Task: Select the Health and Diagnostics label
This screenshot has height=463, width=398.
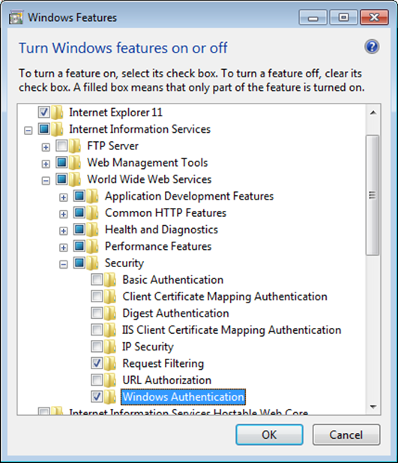Action: tap(161, 230)
